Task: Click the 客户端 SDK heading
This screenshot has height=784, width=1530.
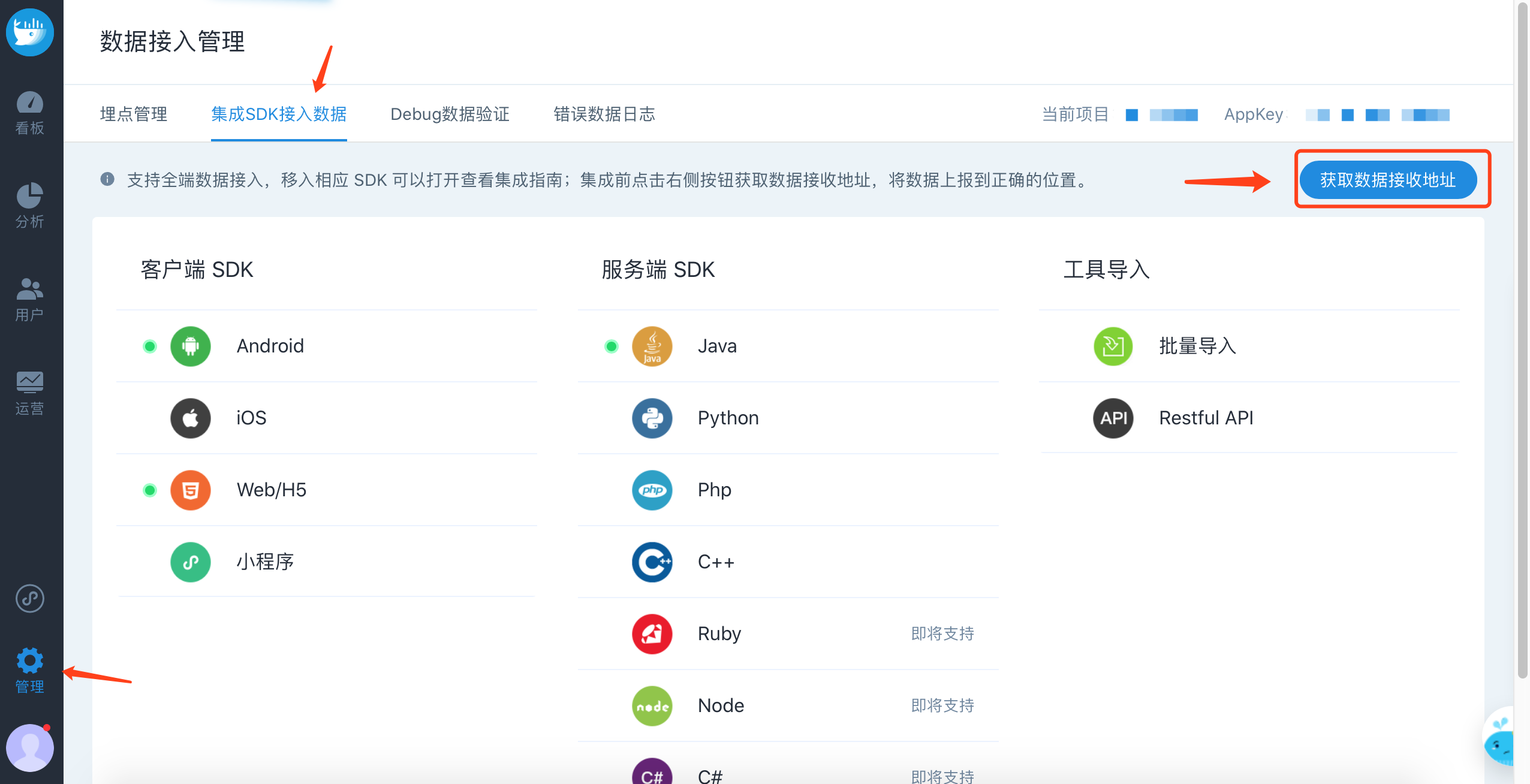Action: pos(197,270)
